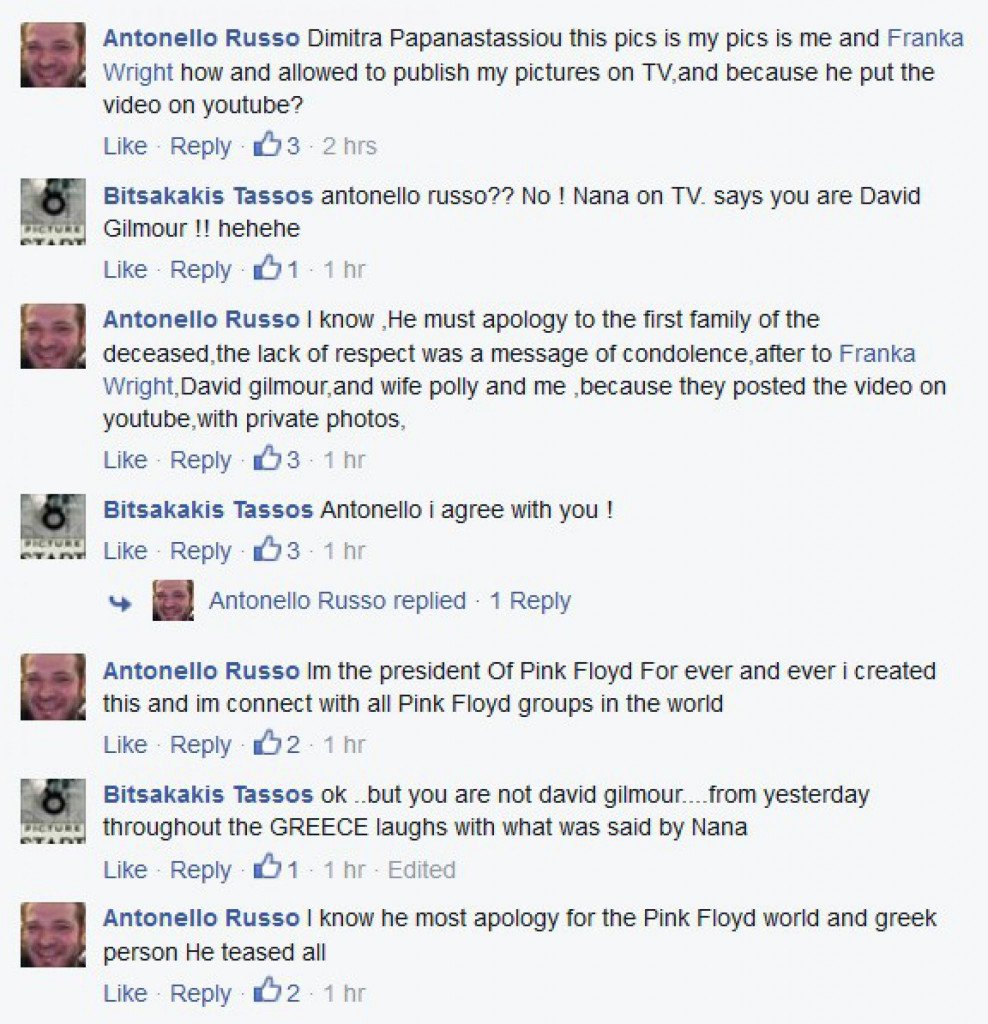The height and width of the screenshot is (1024, 988).
Task: Click the thumbs-up icon showing 3 likes on the 2 hrs comment
Action: [267, 144]
